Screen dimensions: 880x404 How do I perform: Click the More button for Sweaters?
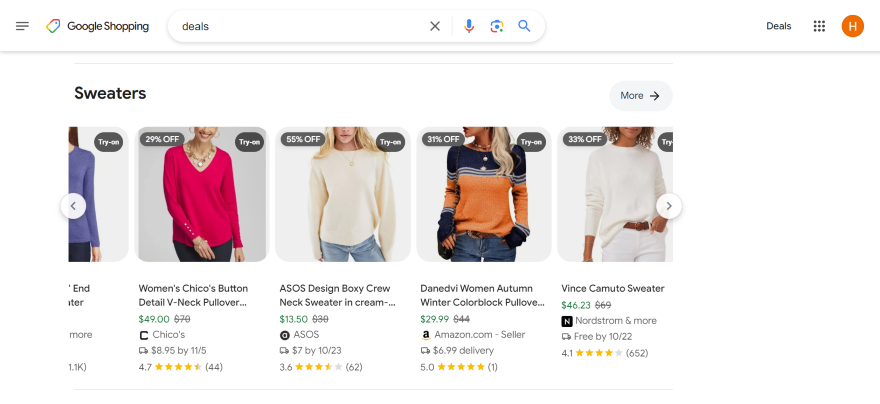tap(641, 96)
